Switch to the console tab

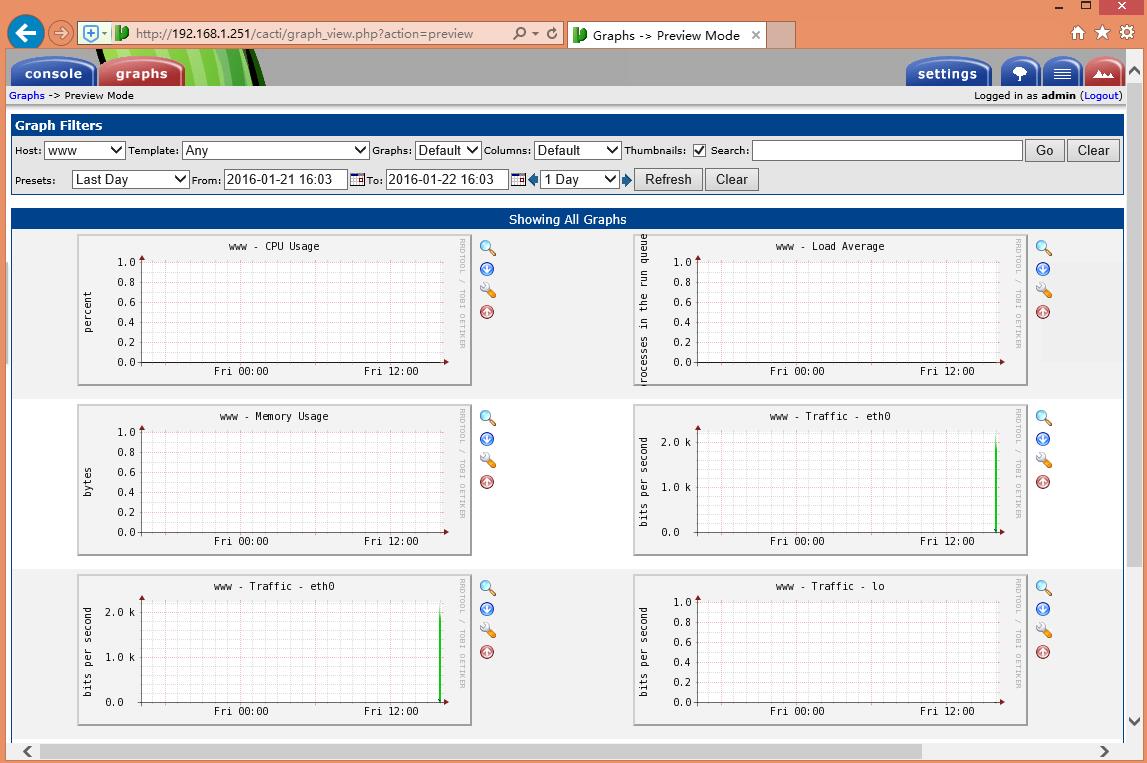(53, 73)
